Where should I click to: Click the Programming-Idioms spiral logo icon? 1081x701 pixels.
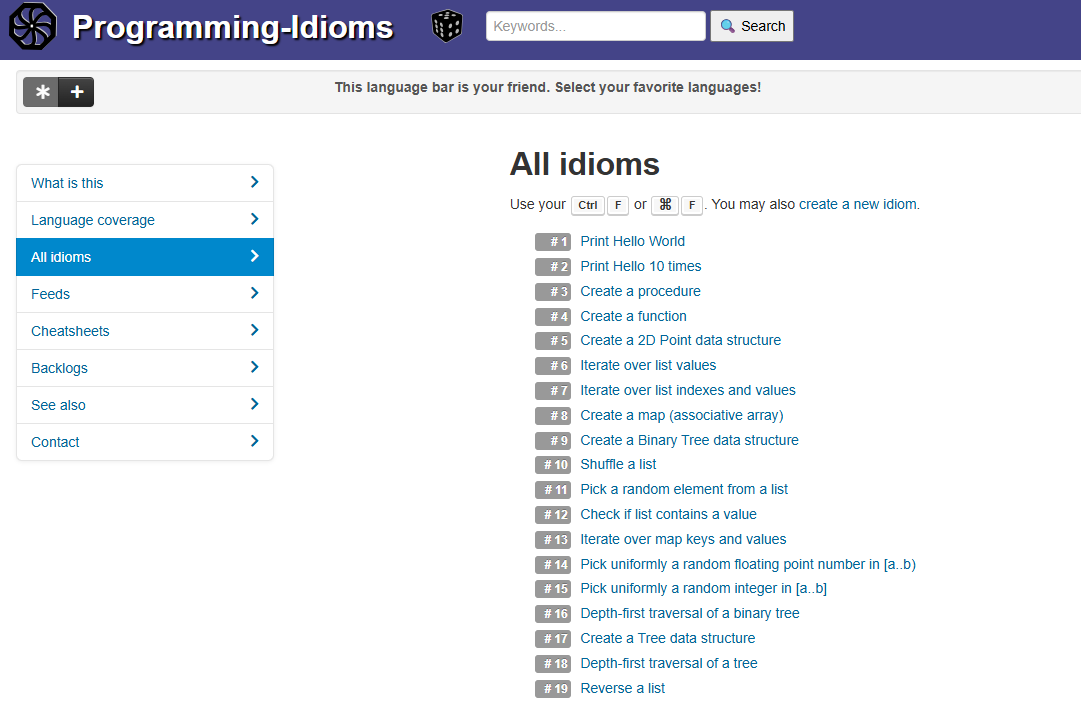32,27
